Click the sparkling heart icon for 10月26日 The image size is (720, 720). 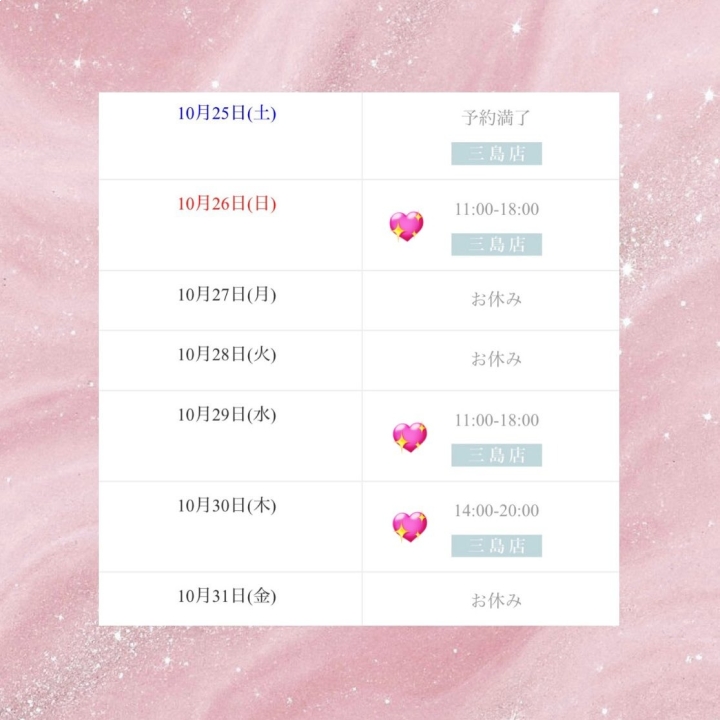pos(406,227)
